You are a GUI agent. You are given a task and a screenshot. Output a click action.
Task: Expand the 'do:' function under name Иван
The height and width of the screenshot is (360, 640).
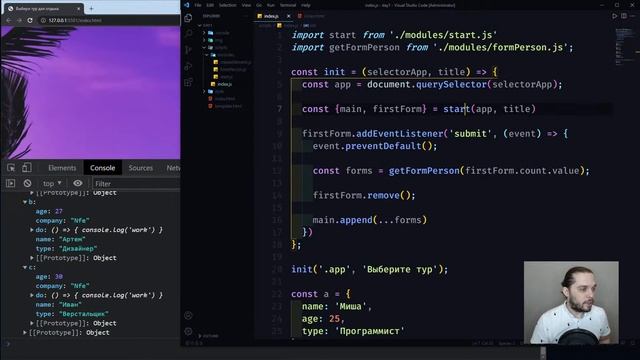tap(32, 295)
